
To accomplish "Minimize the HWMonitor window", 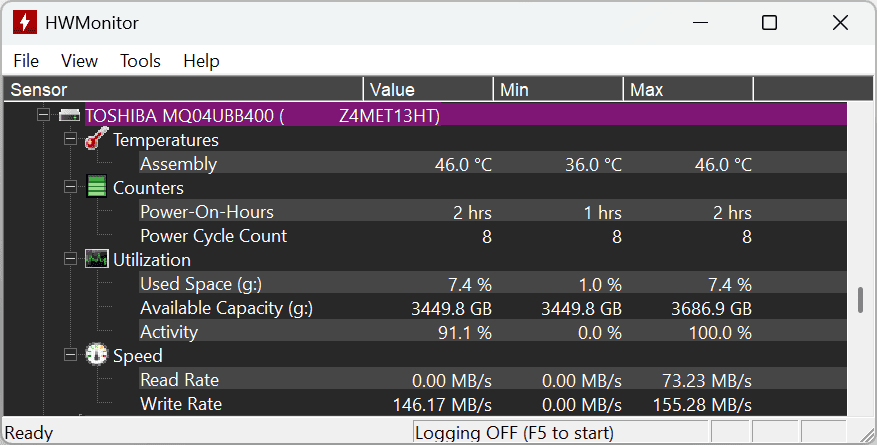I will 700,22.
